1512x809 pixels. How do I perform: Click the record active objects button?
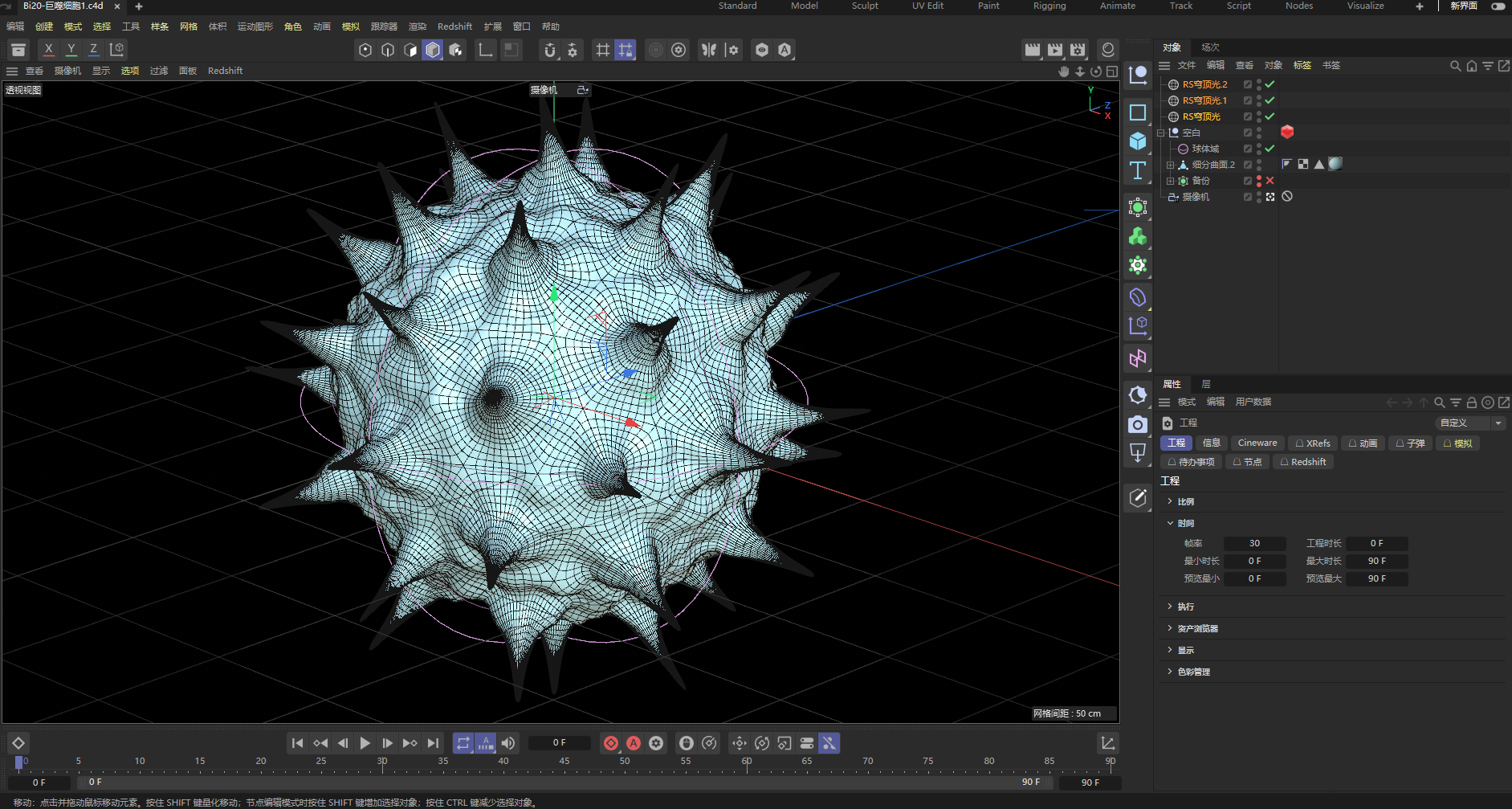coord(611,743)
